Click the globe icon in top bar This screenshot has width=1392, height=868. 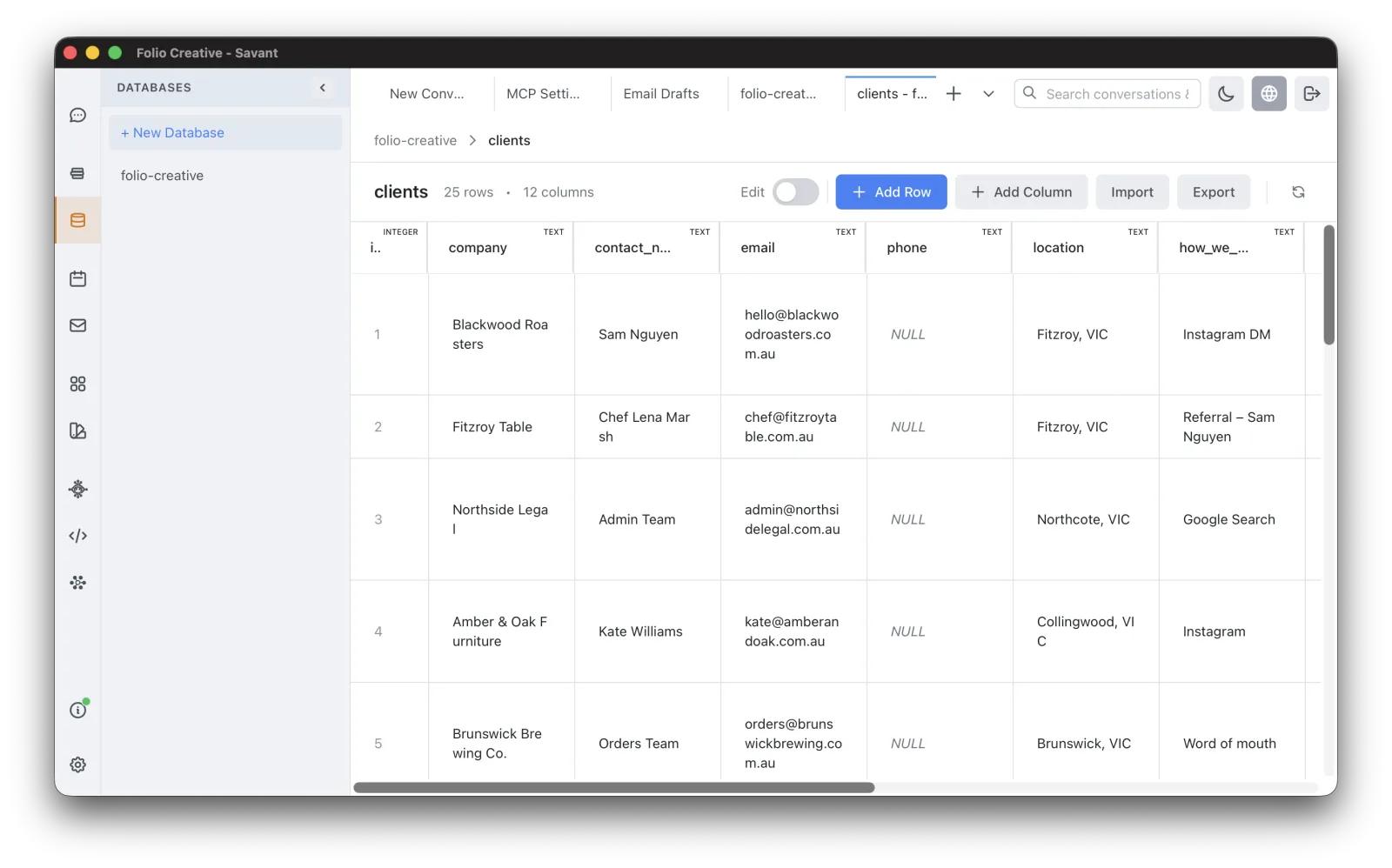(1269, 94)
